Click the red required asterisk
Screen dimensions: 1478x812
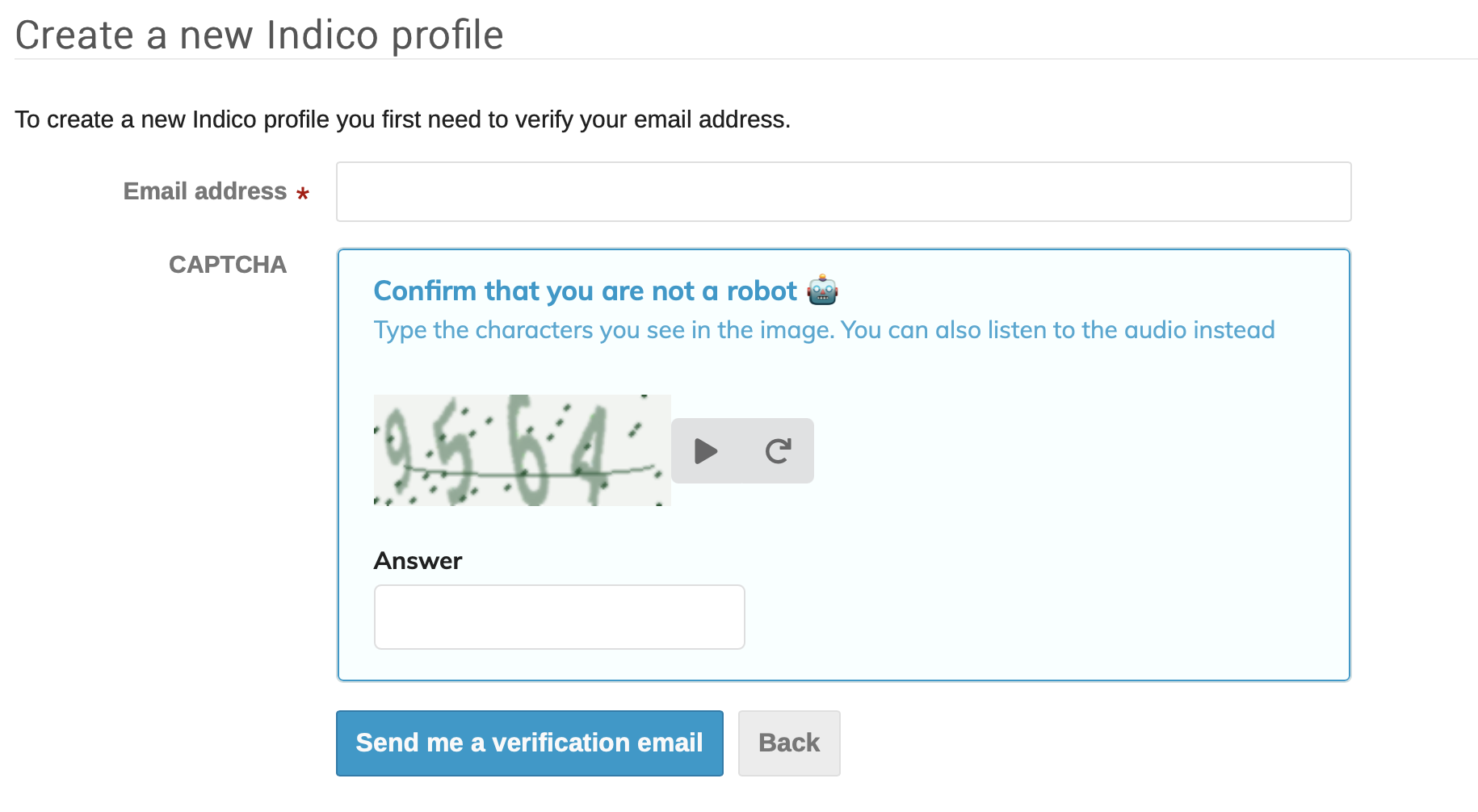click(x=303, y=194)
